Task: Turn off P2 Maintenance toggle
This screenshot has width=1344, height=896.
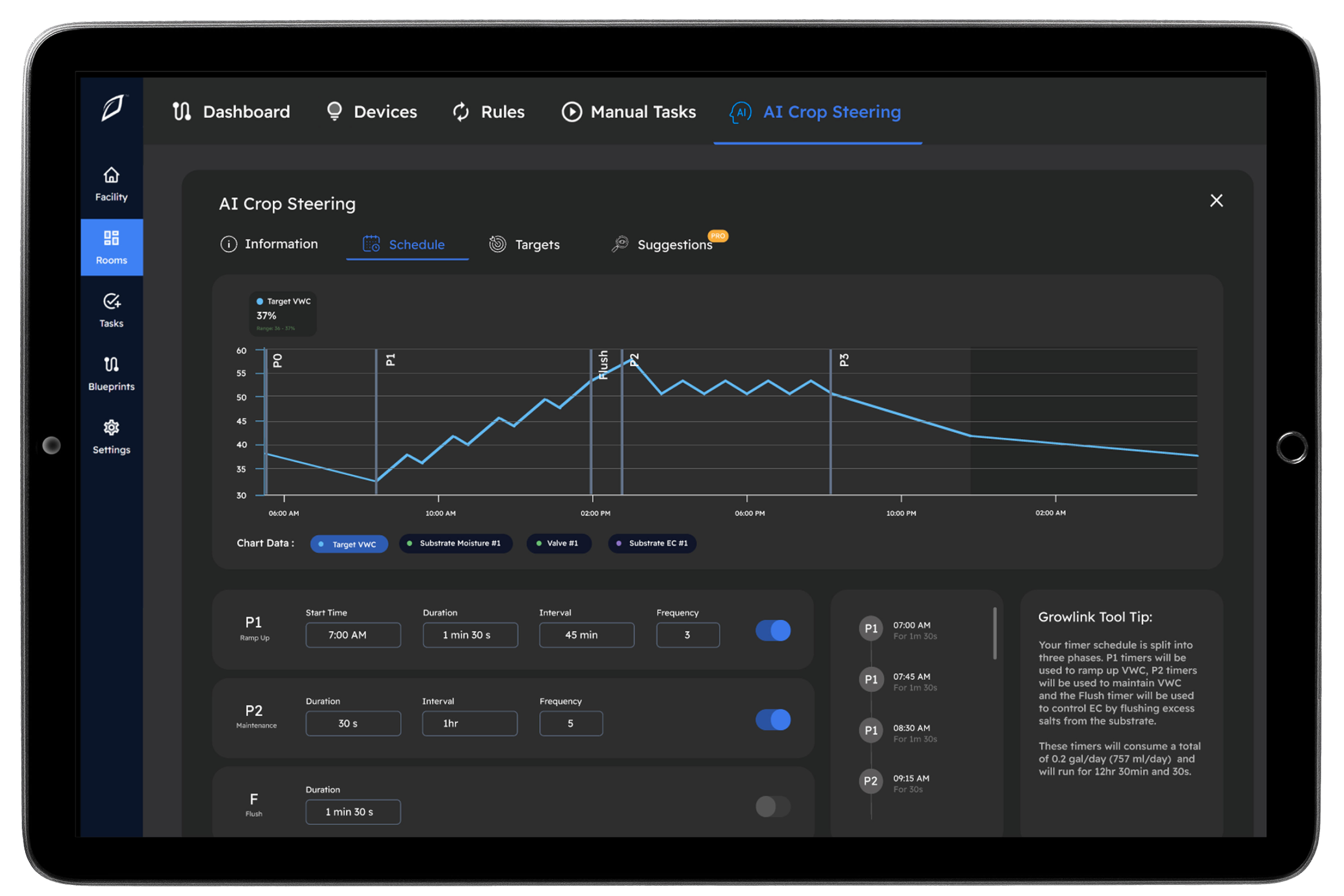Action: [773, 719]
